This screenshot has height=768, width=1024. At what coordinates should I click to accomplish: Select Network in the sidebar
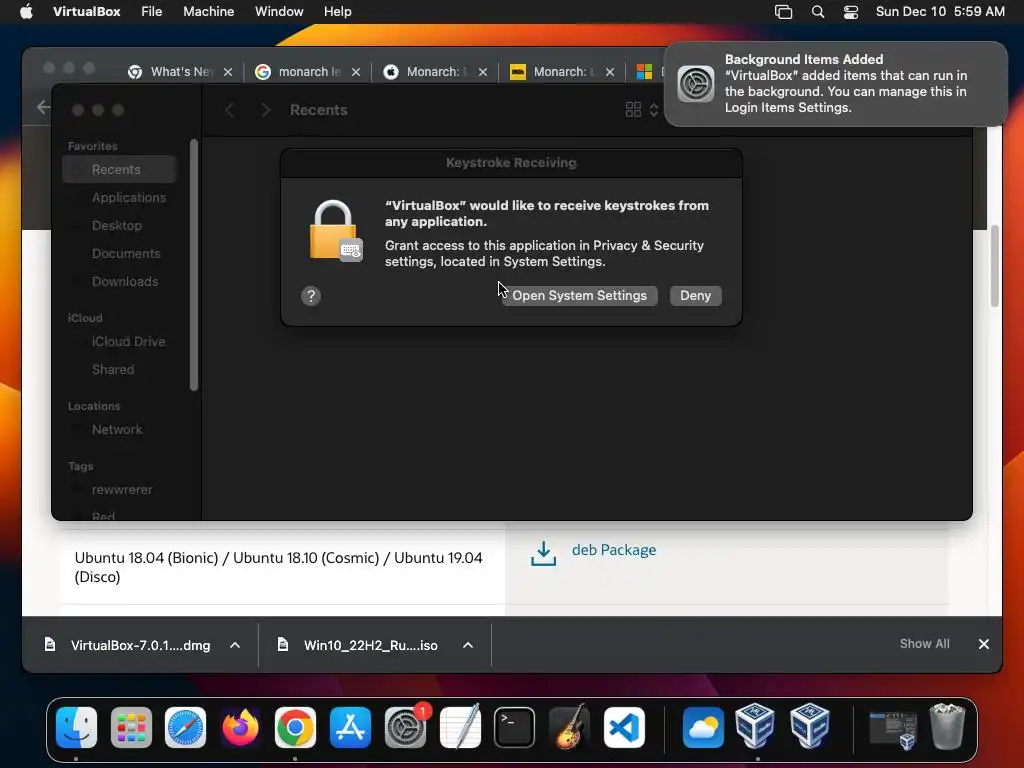tap(119, 430)
